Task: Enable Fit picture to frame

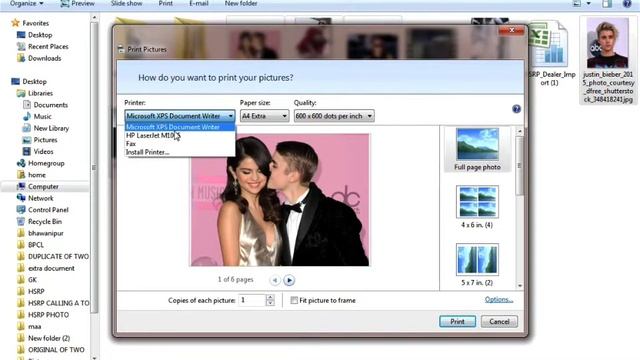Action: [x=294, y=300]
